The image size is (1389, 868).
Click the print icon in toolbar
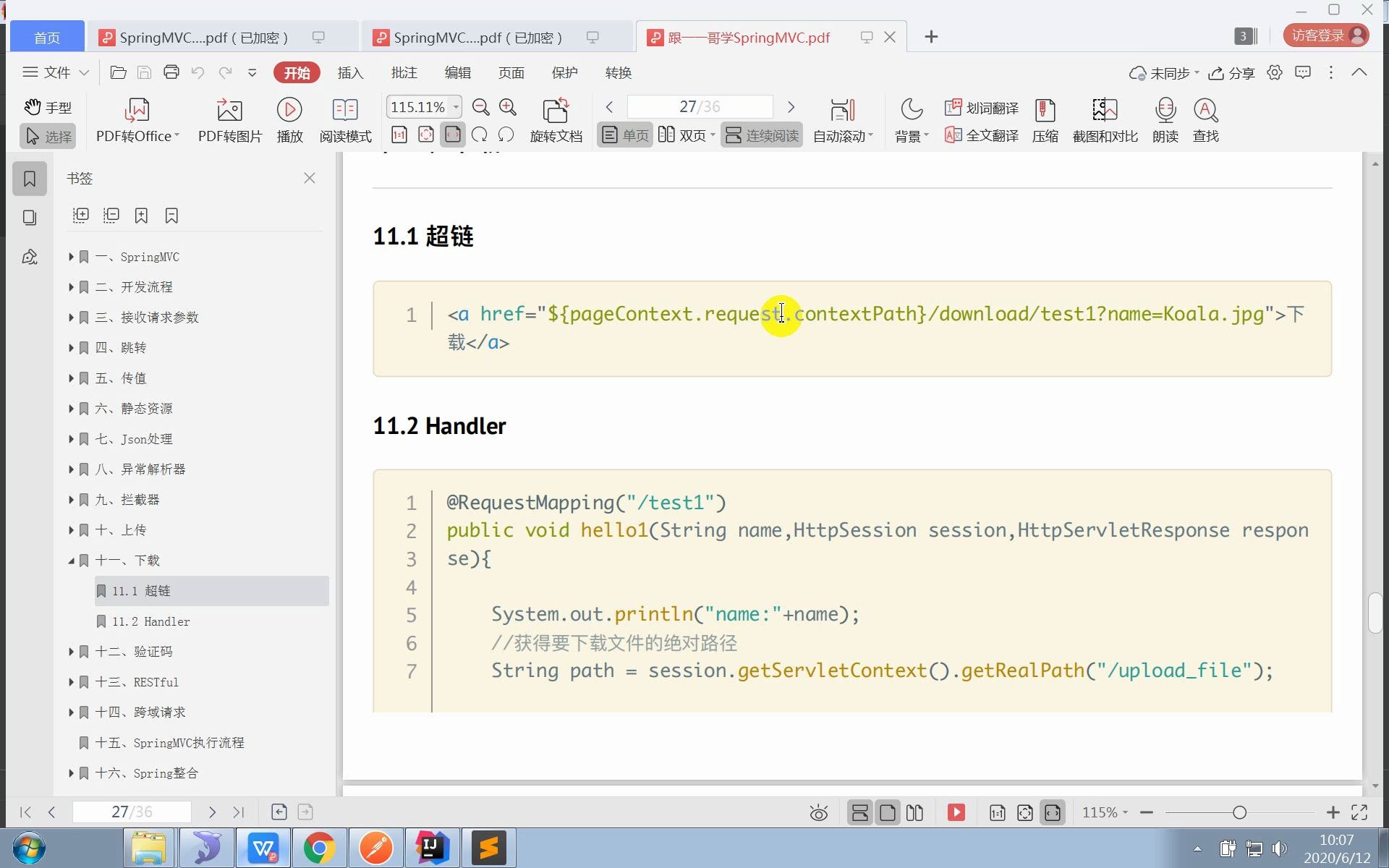coord(171,72)
